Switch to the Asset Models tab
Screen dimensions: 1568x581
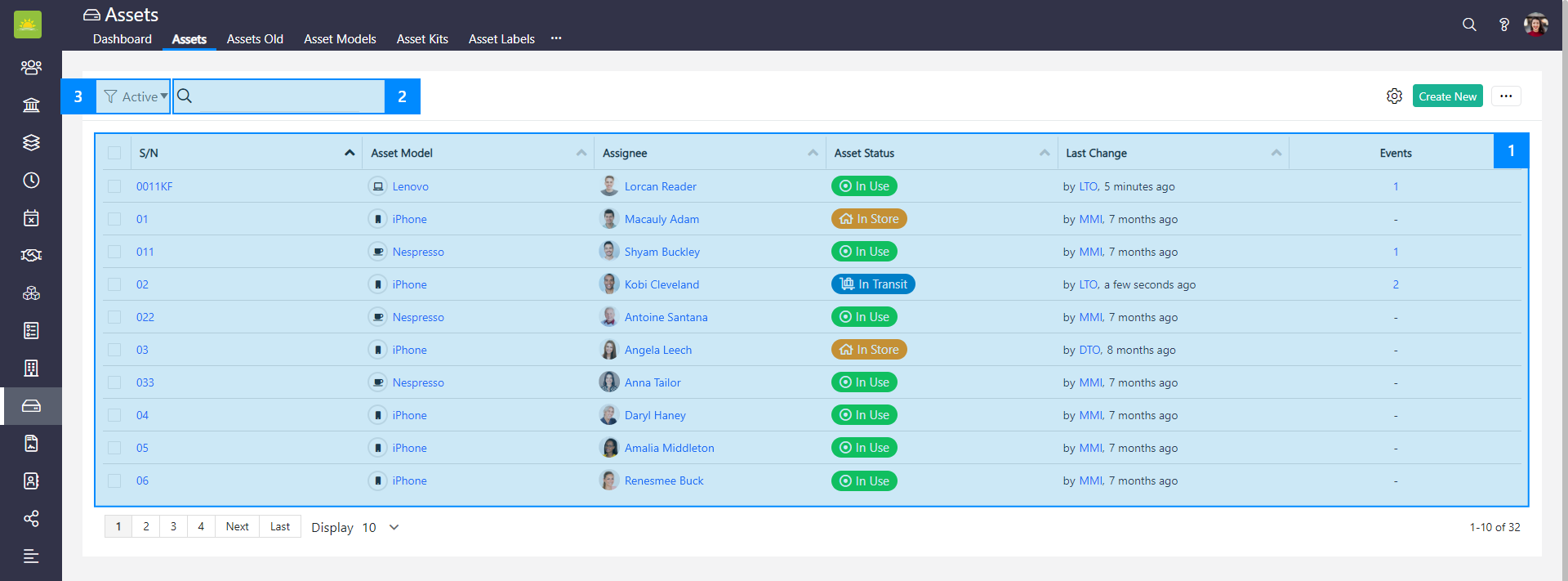[x=340, y=39]
